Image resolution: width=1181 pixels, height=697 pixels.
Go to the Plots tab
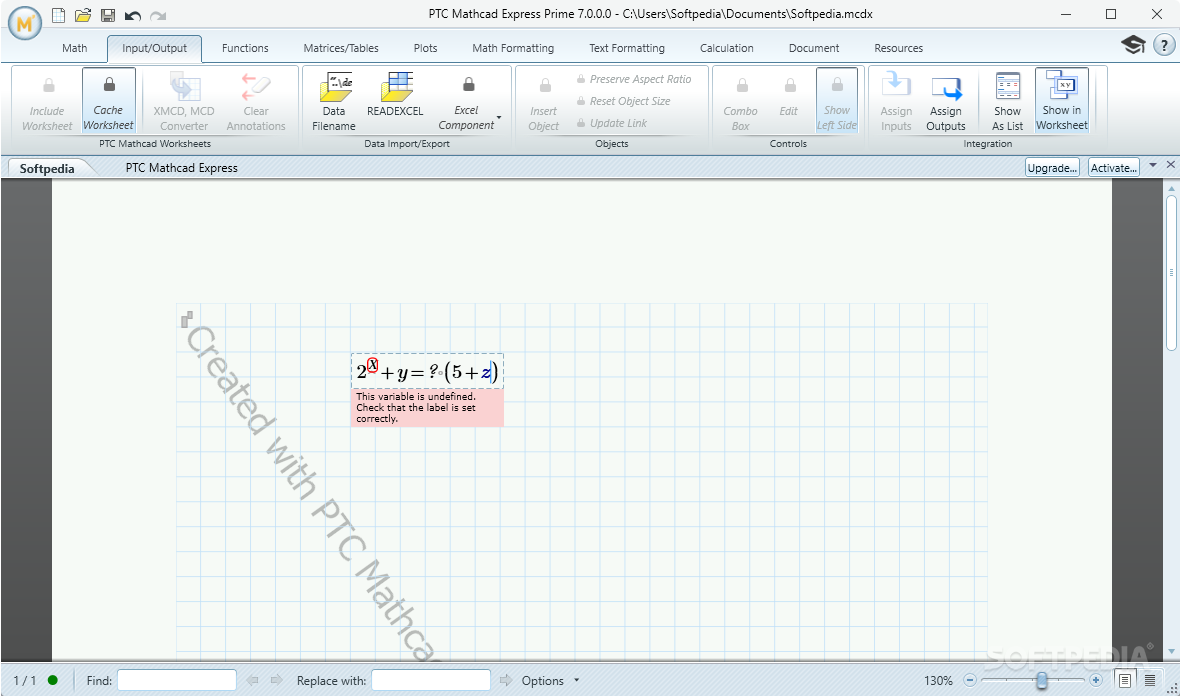coord(426,48)
